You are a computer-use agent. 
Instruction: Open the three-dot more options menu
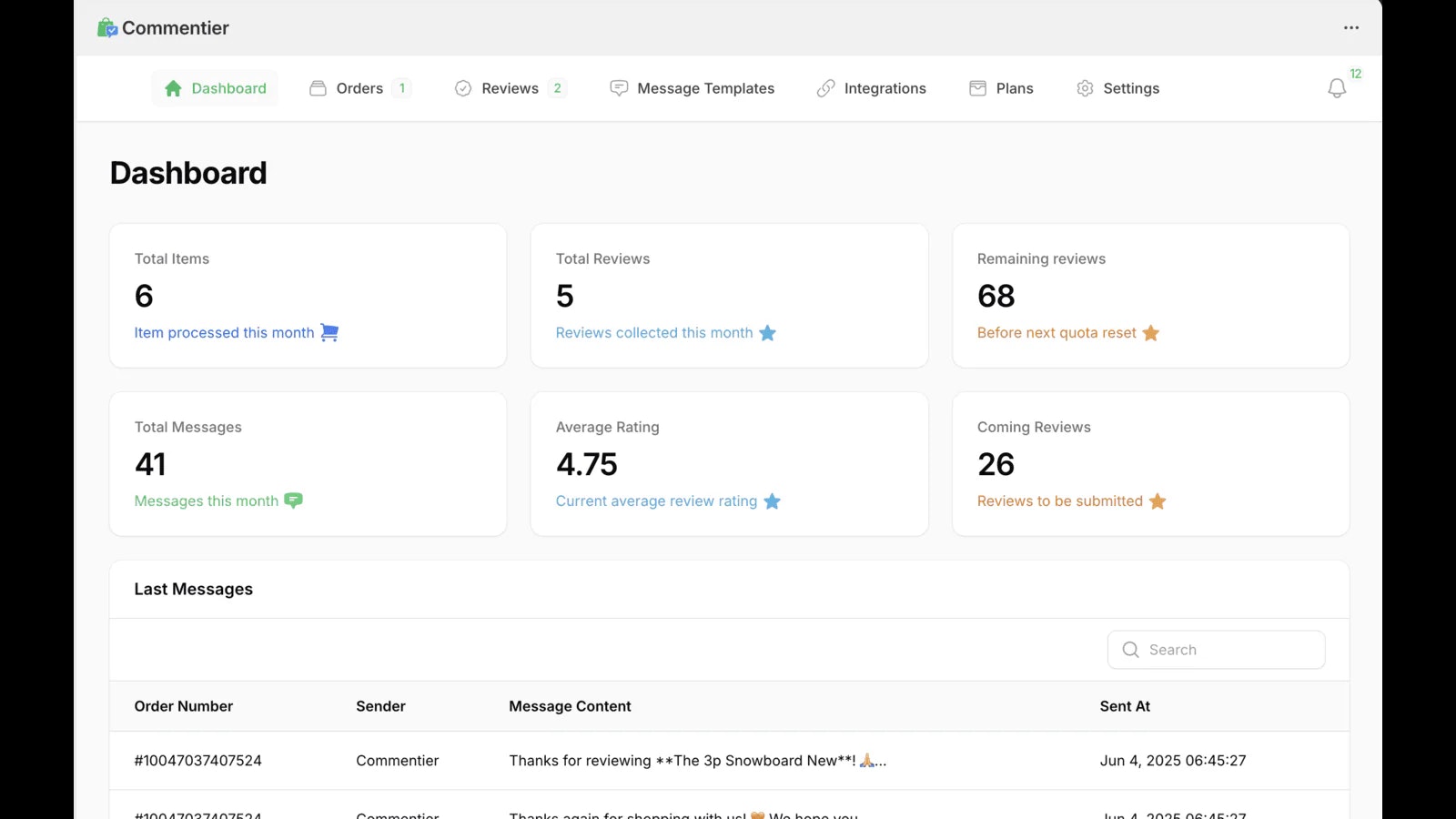(x=1351, y=28)
